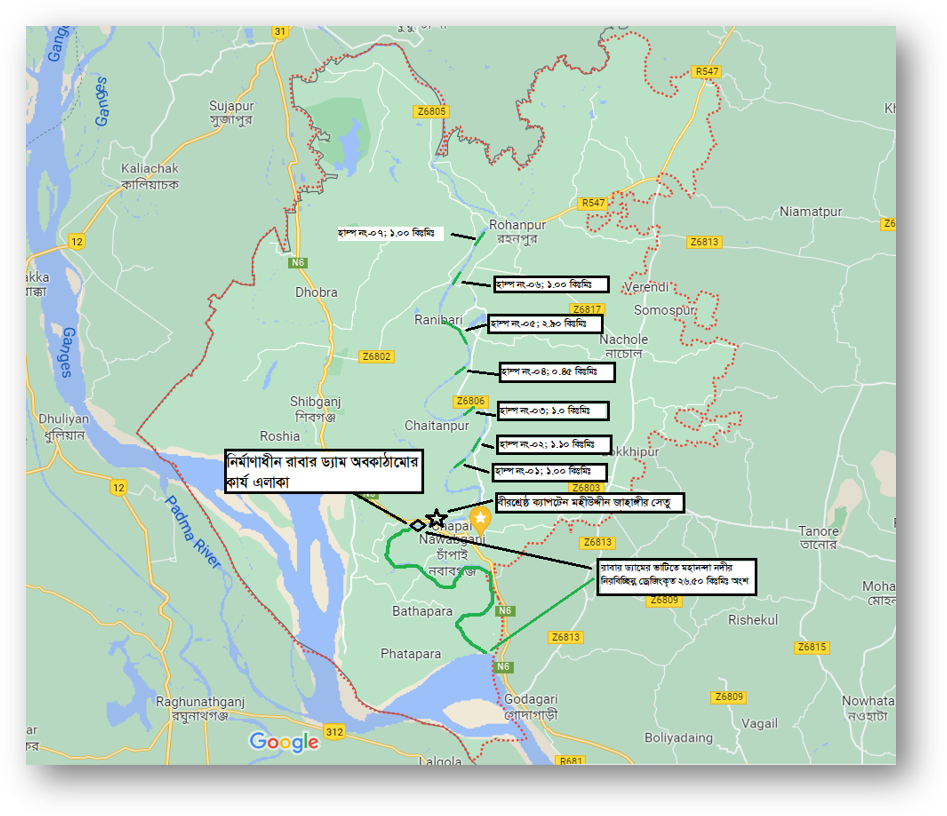947x816 pixels.
Task: Click the Verendi place label
Action: 646,287
